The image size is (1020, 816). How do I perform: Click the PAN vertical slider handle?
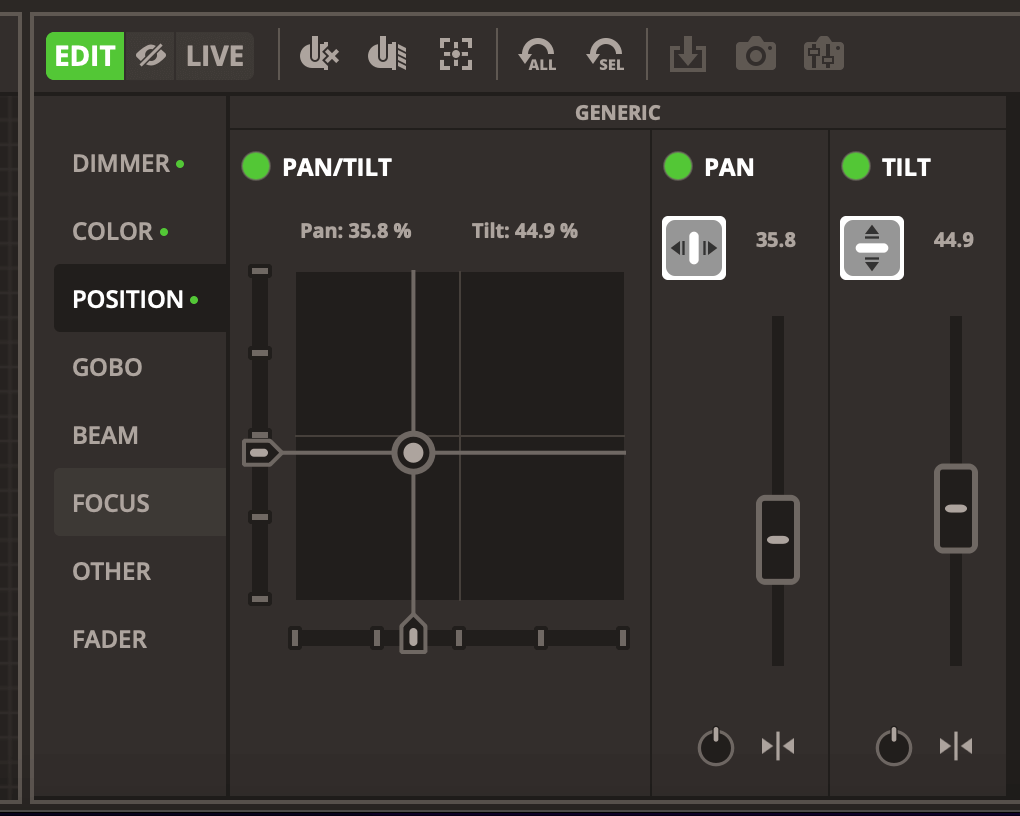coord(778,540)
